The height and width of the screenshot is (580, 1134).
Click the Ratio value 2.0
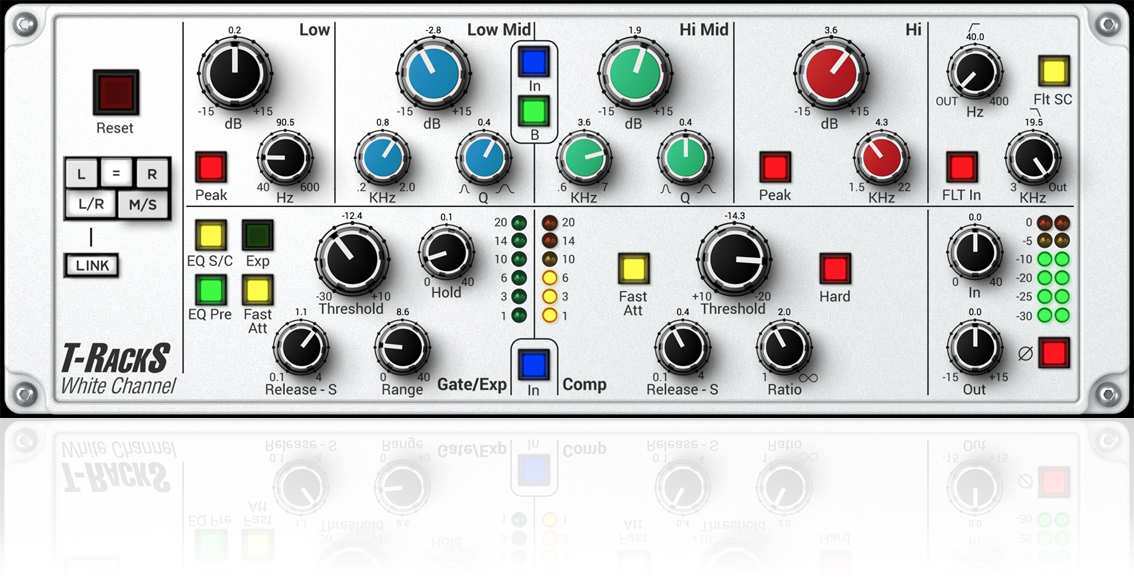pyautogui.click(x=784, y=312)
